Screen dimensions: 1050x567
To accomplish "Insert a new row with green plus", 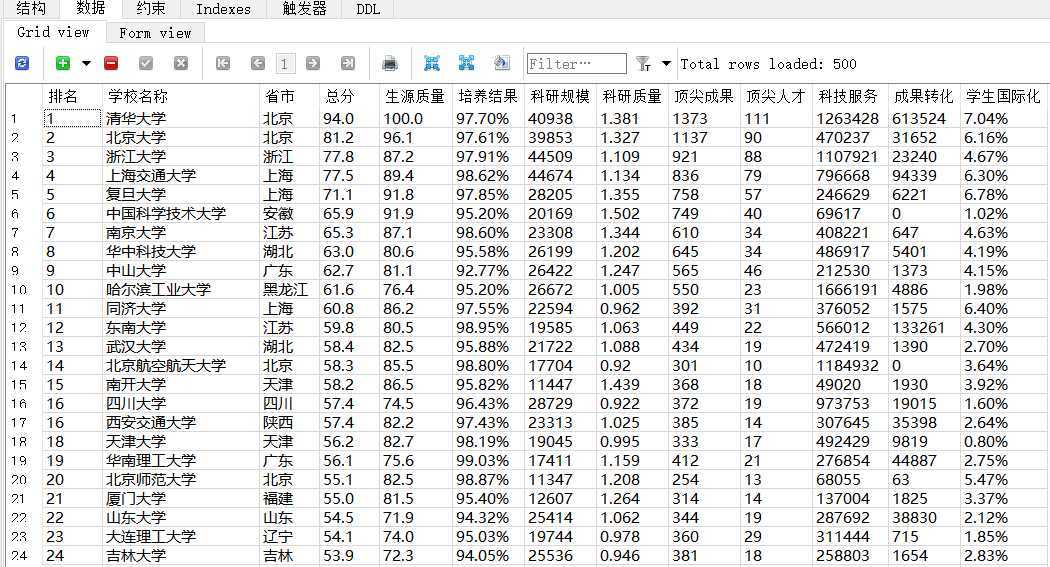I will pos(63,64).
